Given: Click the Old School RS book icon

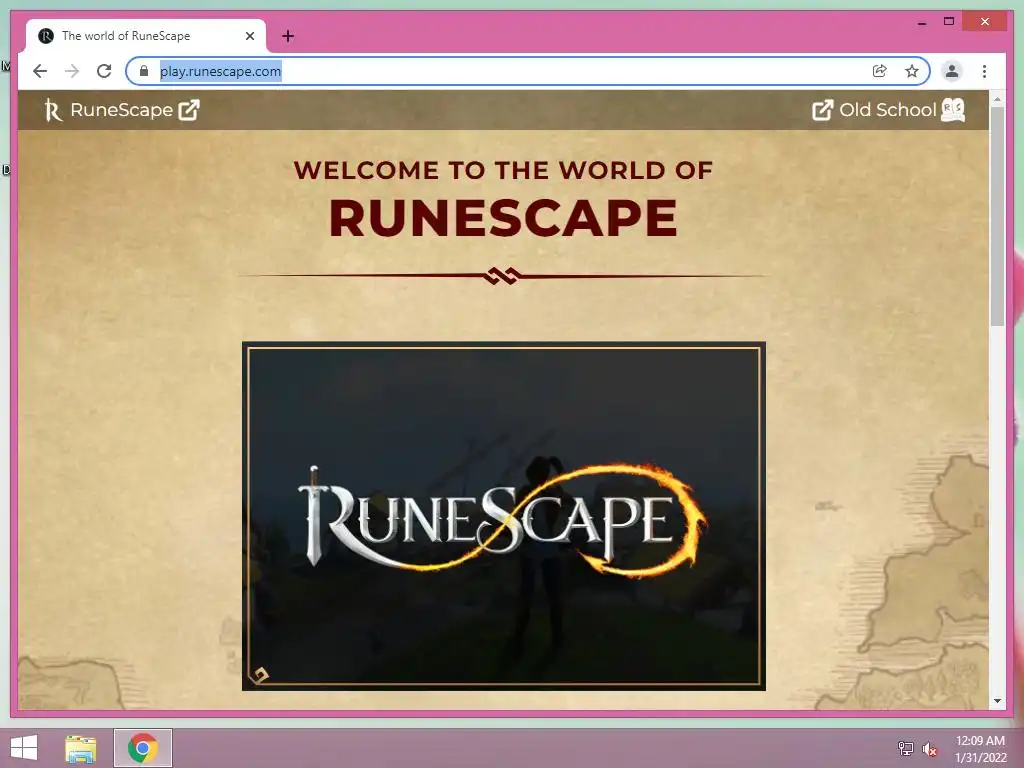Looking at the screenshot, I should [x=953, y=110].
